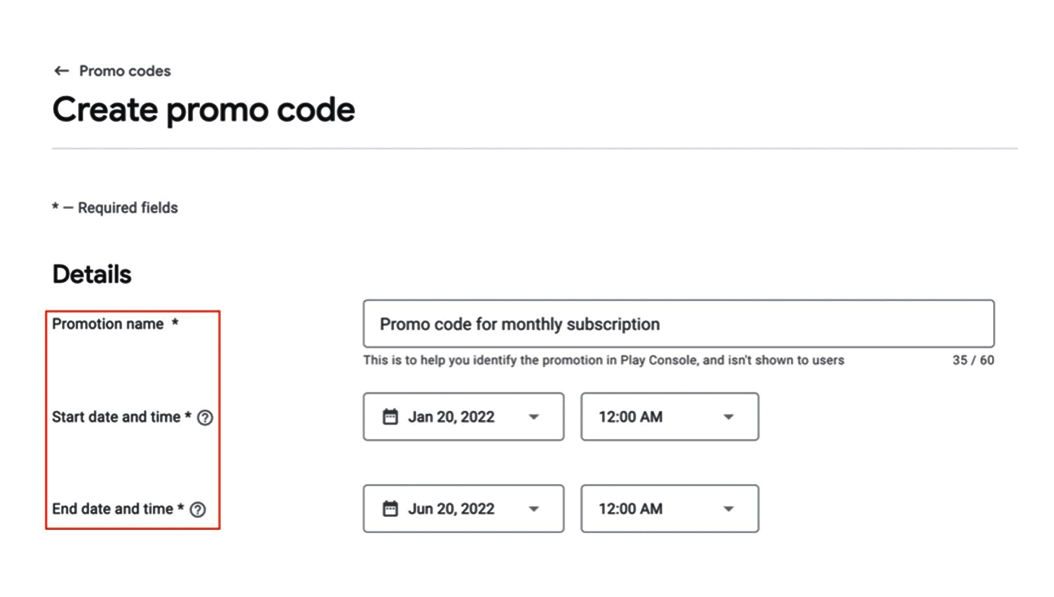Open the end time 12:00 AM dropdown arrow
This screenshot has height=597, width=1054.
[x=728, y=509]
